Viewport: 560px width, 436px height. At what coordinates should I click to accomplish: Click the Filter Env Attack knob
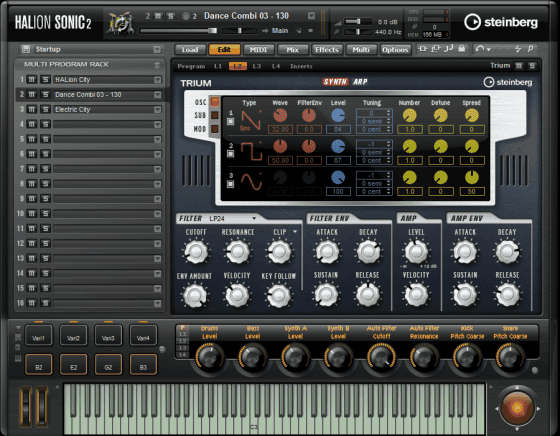click(x=326, y=252)
